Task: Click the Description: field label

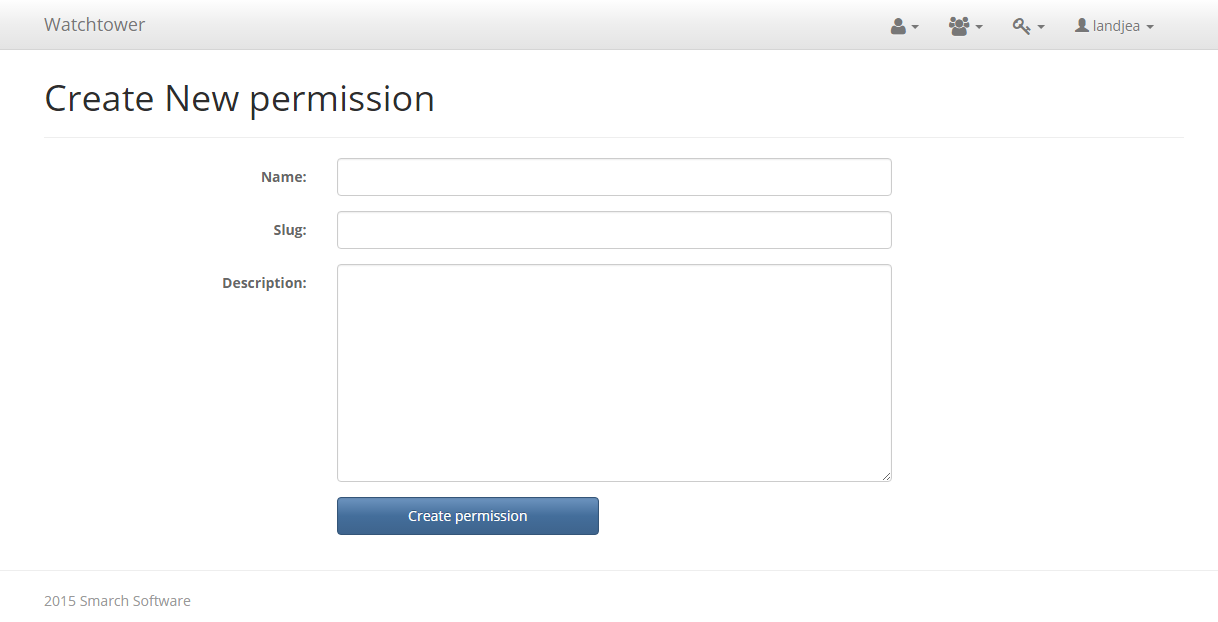Action: pyautogui.click(x=264, y=283)
